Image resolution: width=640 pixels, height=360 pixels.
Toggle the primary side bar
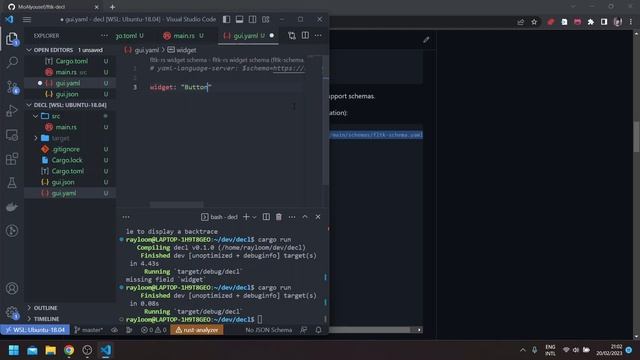click(x=227, y=19)
